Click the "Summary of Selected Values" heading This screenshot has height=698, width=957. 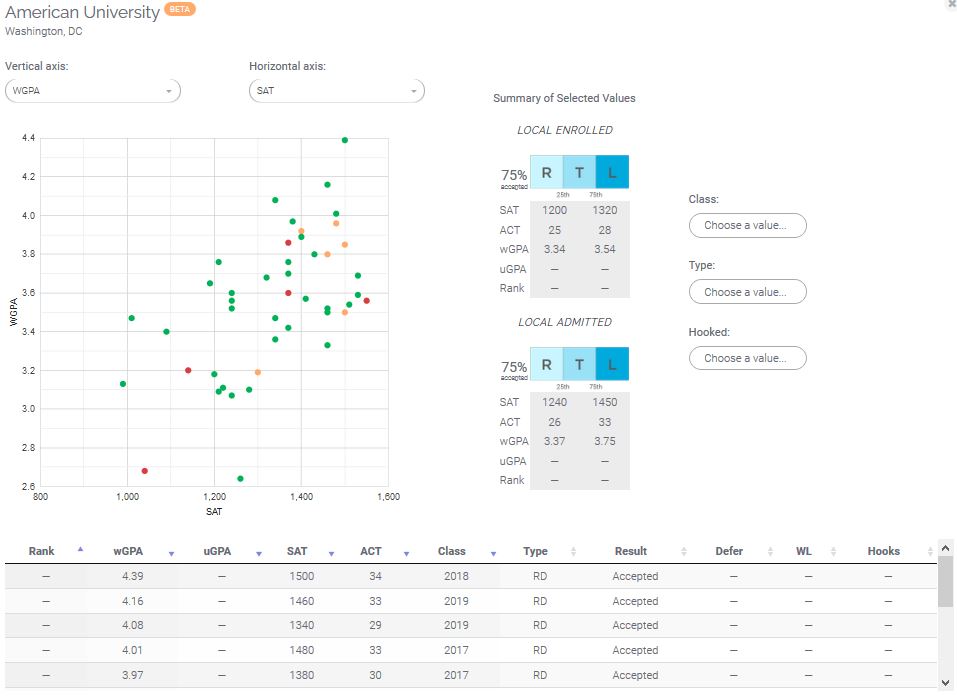click(564, 98)
